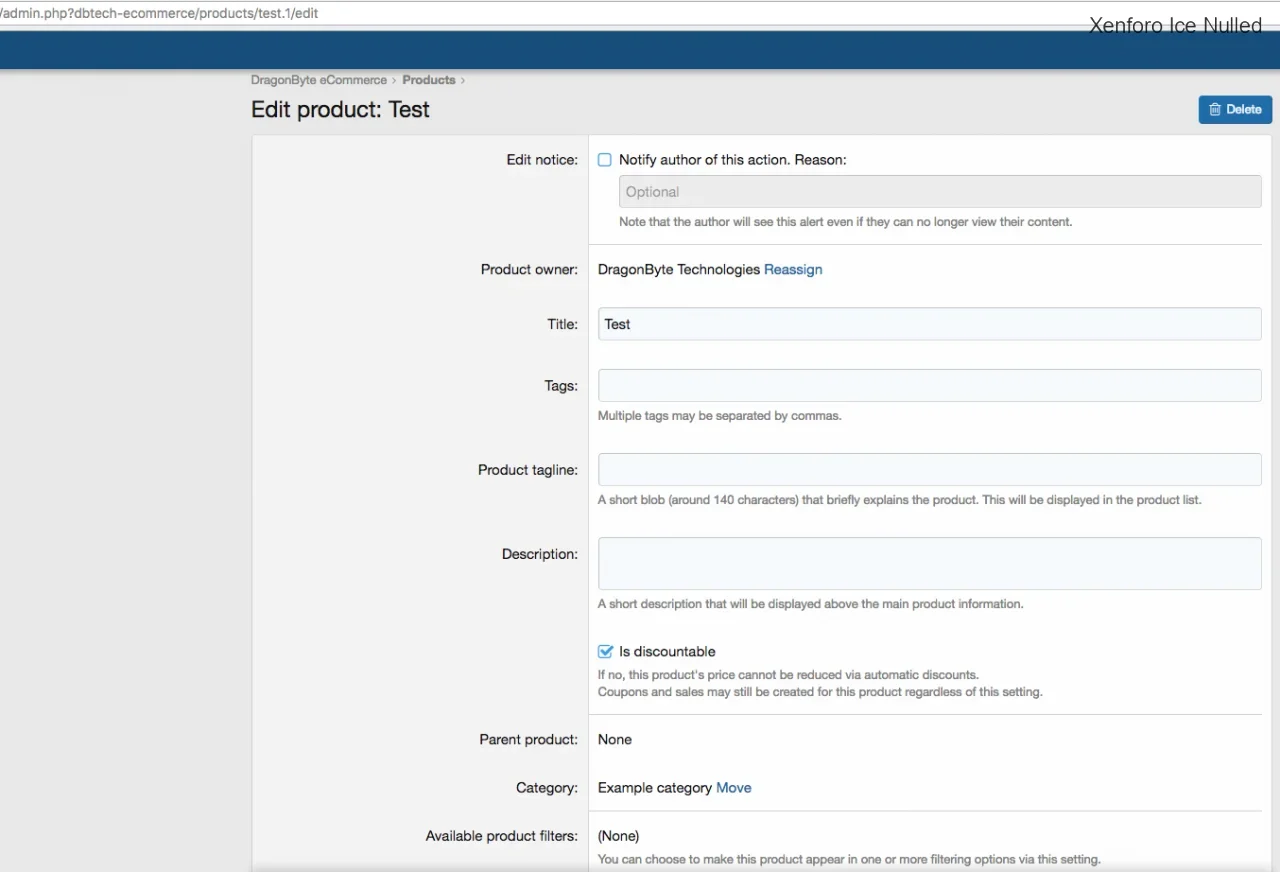Click the Product tagline field label
The width and height of the screenshot is (1280, 872).
point(527,470)
